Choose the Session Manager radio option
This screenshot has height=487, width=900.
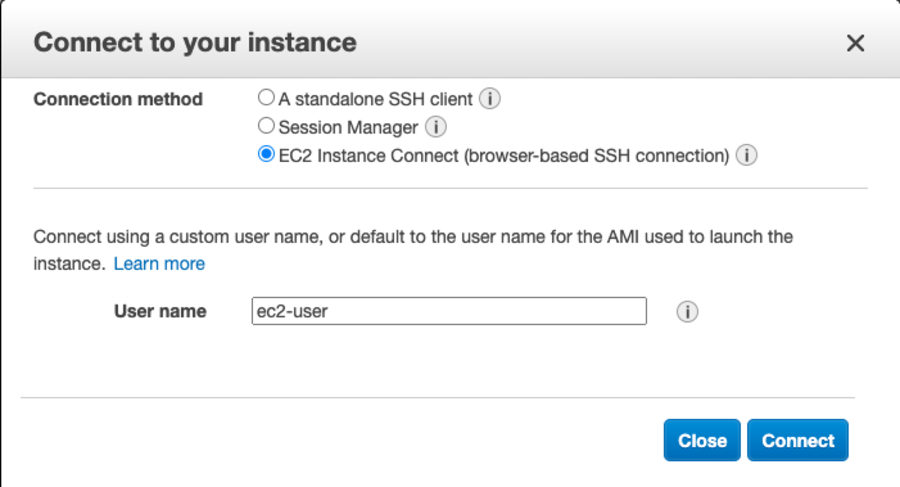coord(266,126)
